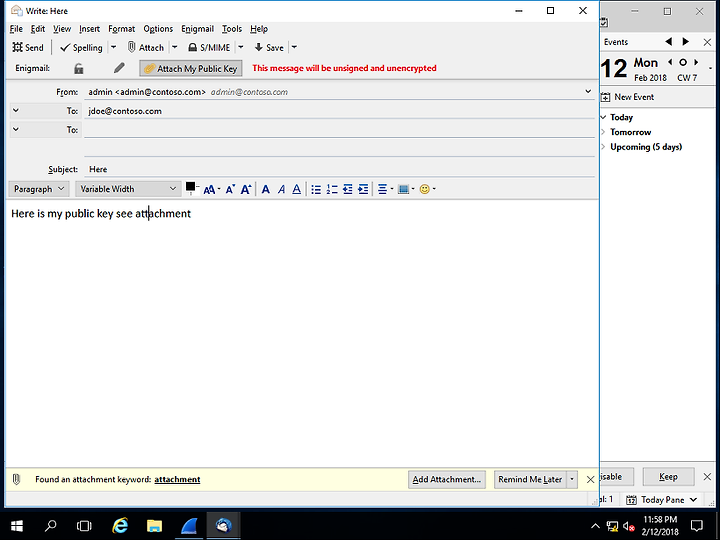Viewport: 720px width, 540px height.
Task: Open Internet Explorer from the taskbar
Action: pos(120,525)
